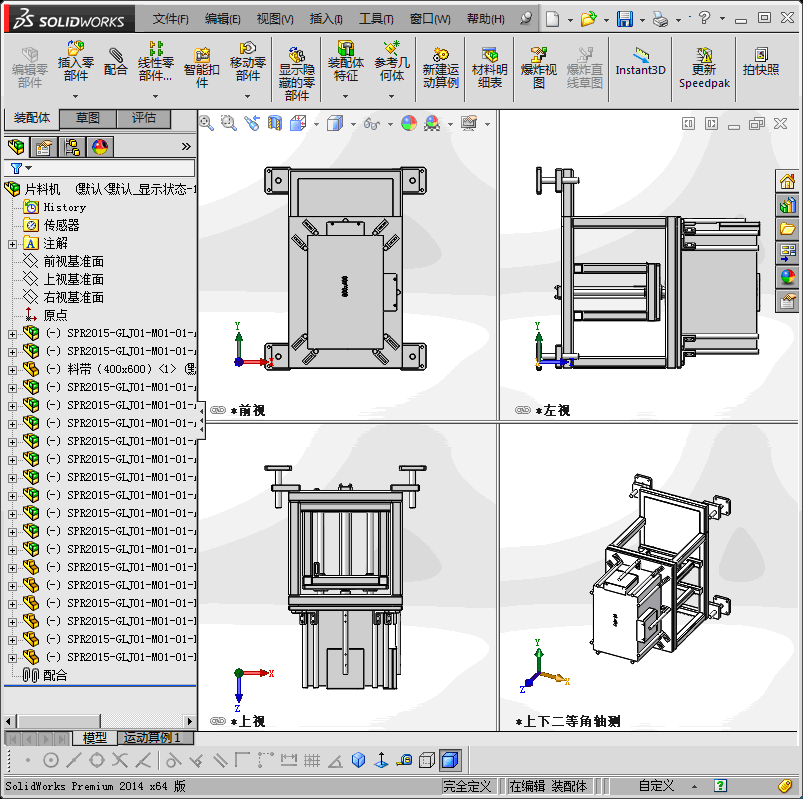Click 更新 Speedpak icon
803x799 pixels.
coord(704,68)
